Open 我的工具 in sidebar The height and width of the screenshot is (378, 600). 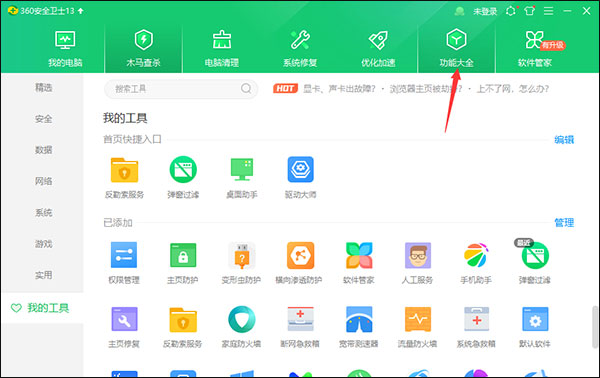[x=42, y=308]
